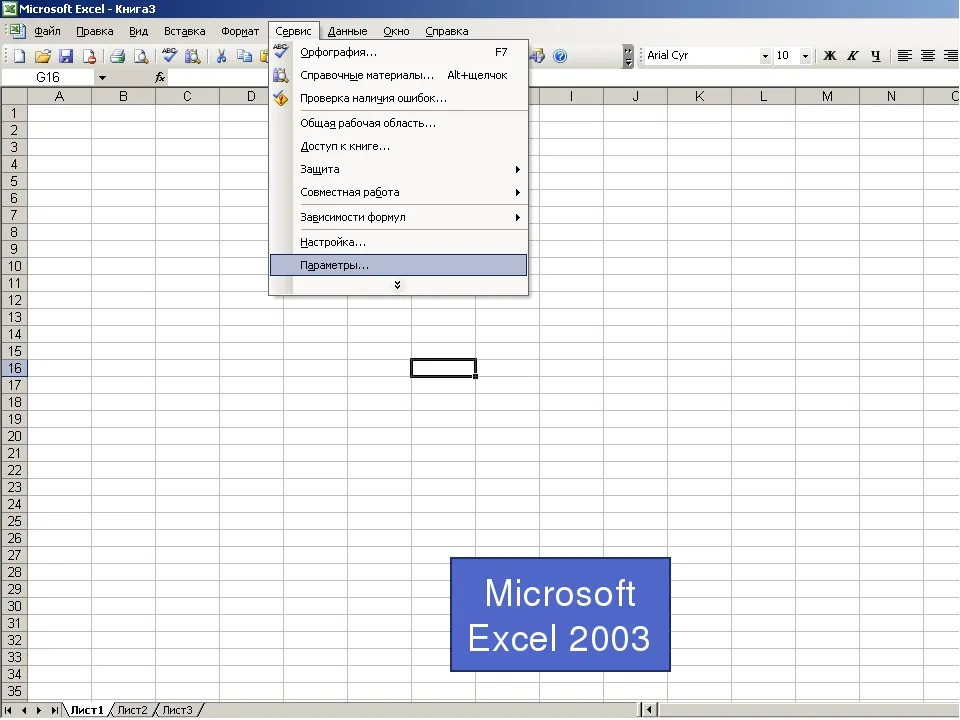Expand the full Сервис menu with chevron
Screen dimensions: 960x720
(397, 285)
